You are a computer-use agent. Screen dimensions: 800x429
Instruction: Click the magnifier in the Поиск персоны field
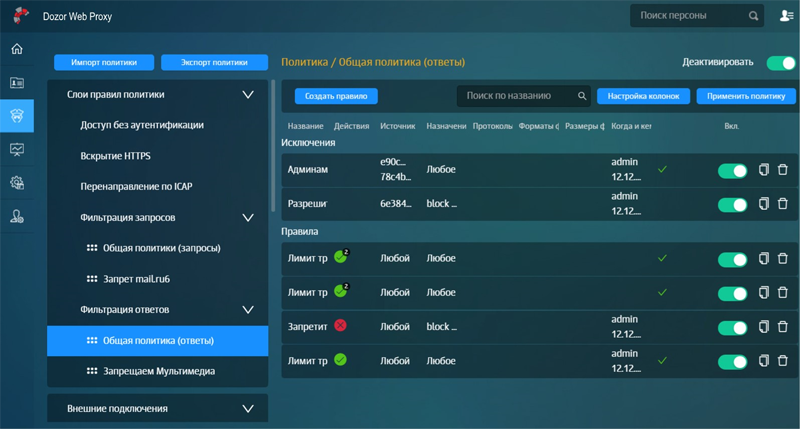(753, 16)
